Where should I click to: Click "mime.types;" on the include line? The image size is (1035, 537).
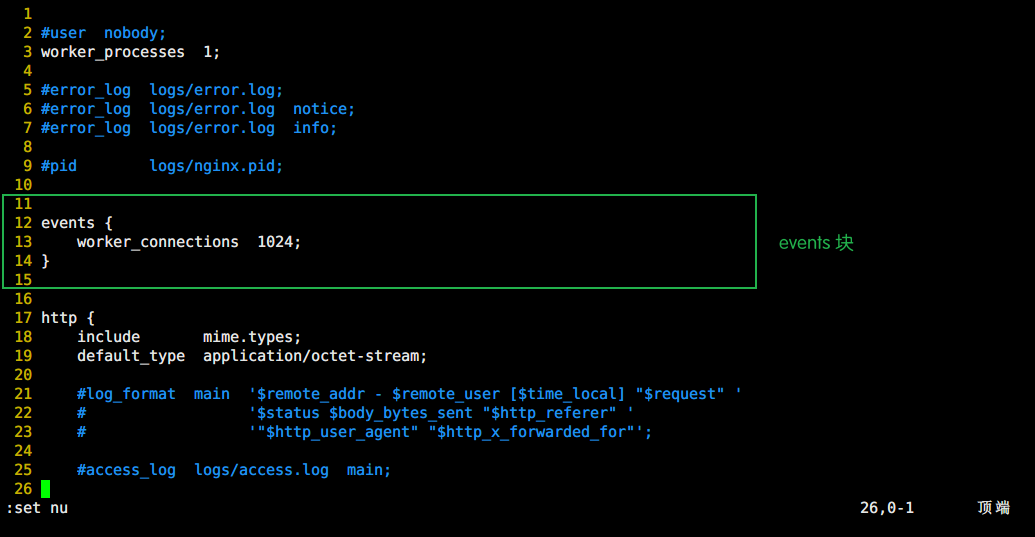[x=252, y=337]
